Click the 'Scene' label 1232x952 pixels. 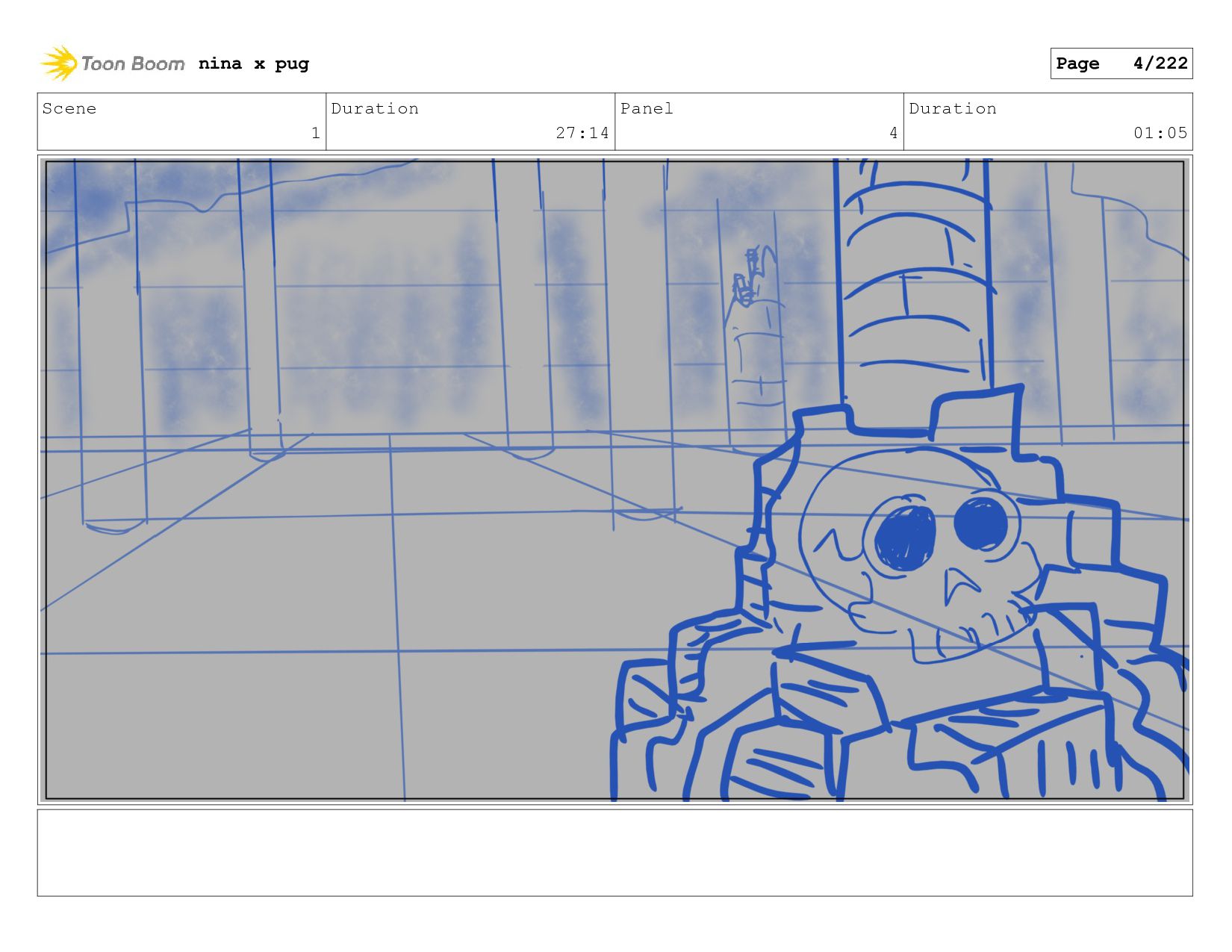click(x=69, y=108)
